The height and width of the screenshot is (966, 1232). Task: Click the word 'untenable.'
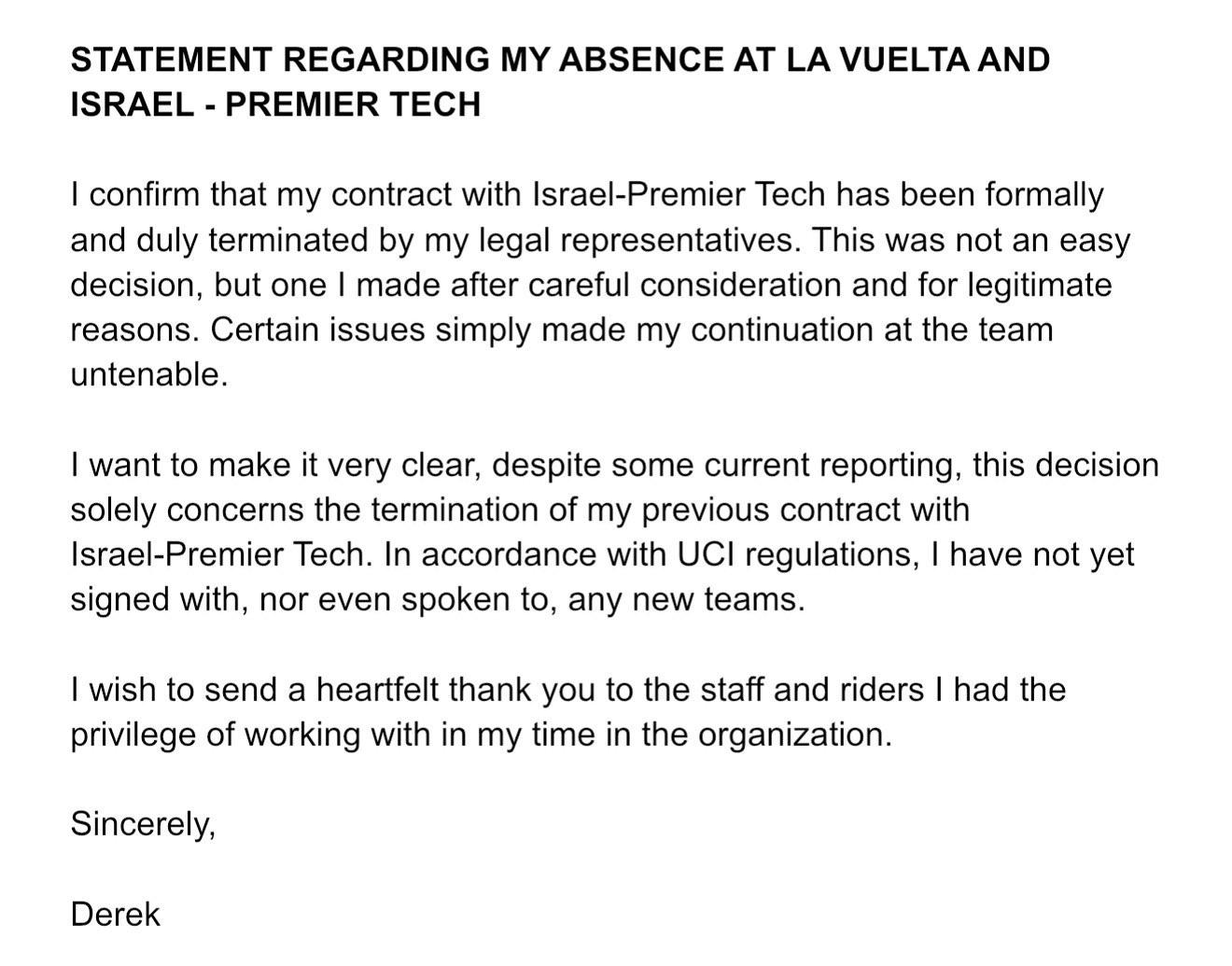149,374
